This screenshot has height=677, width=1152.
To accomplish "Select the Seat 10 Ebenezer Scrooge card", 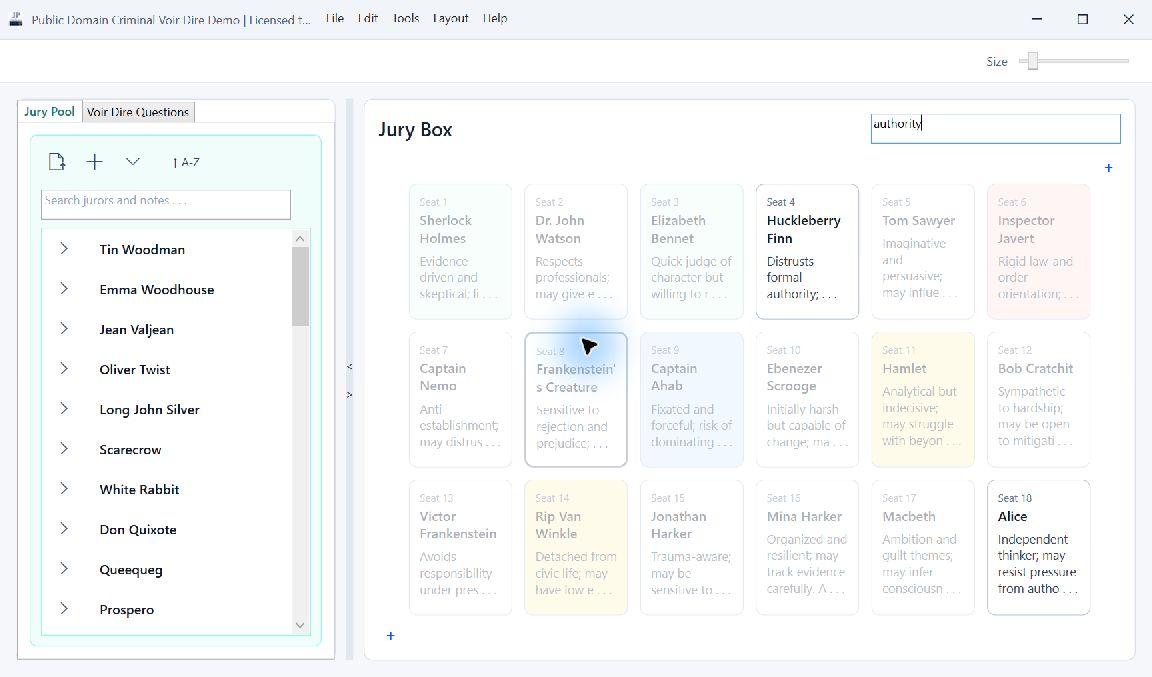I will (807, 400).
